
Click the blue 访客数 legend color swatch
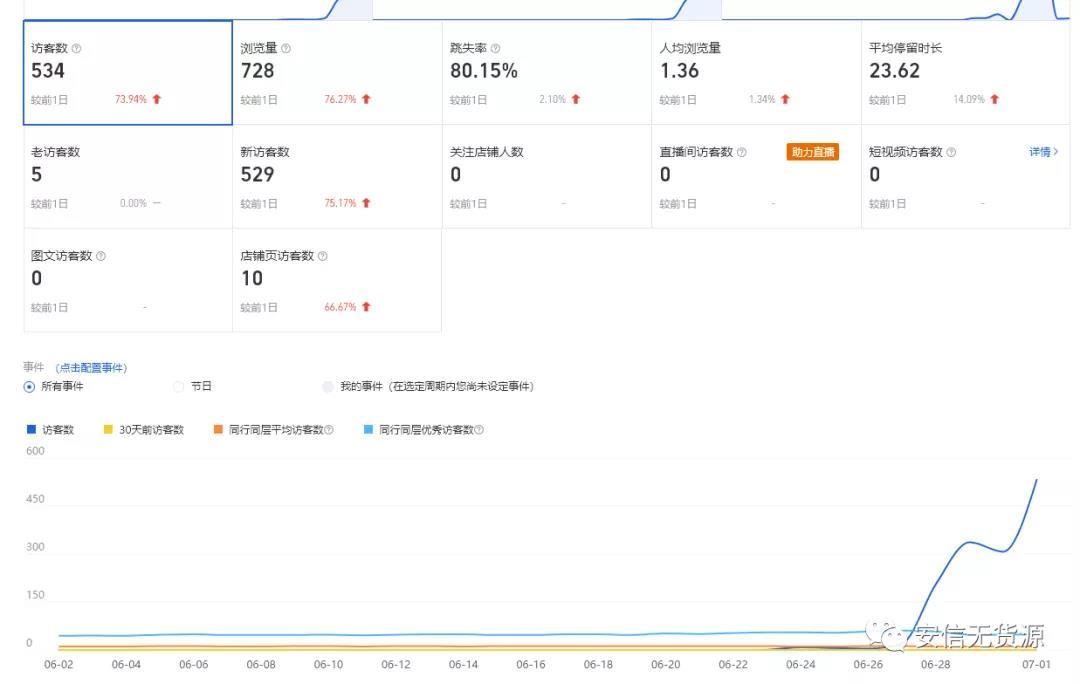32,429
